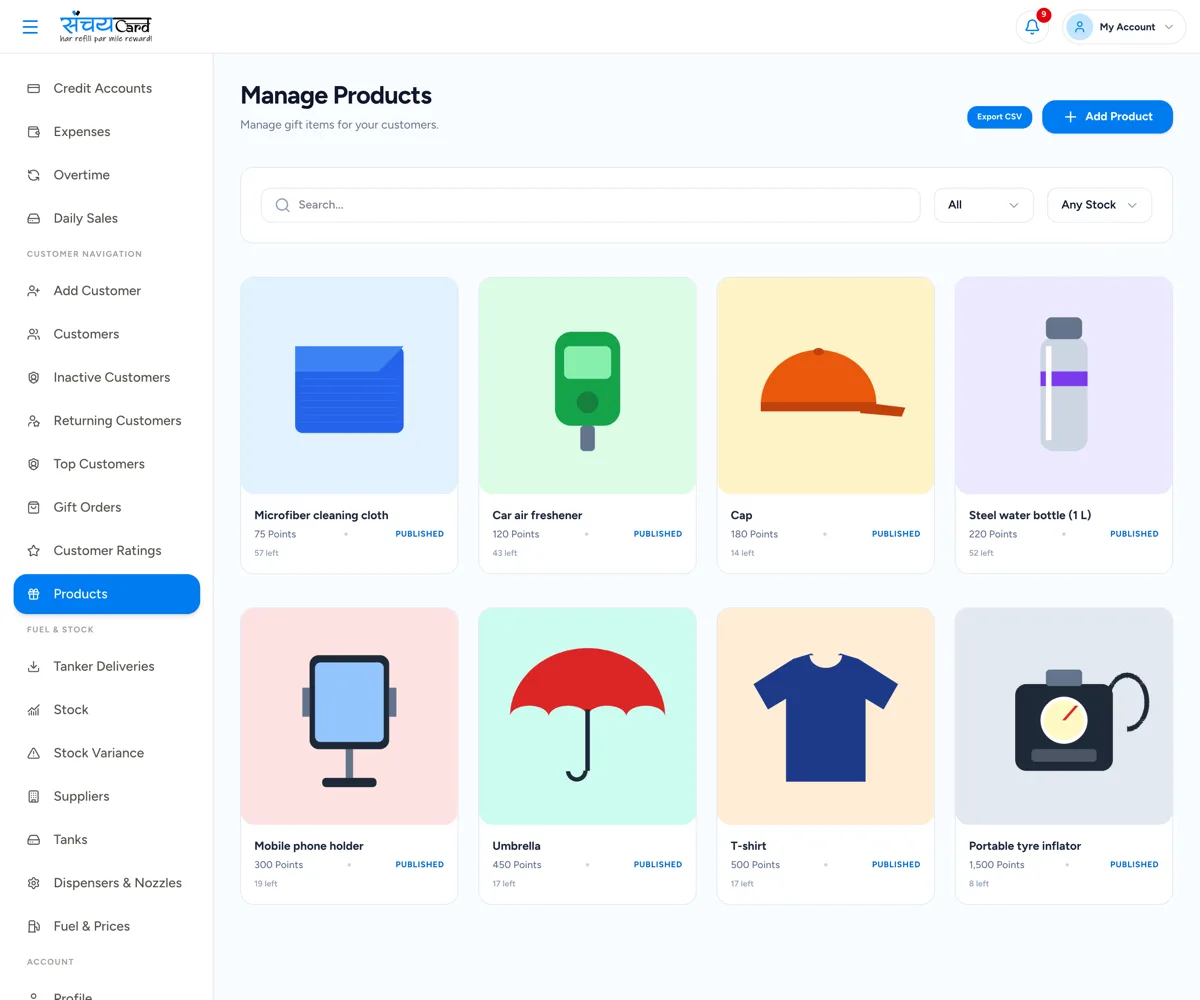
Task: Click the Fuel & Prices pump icon
Action: click(x=33, y=926)
